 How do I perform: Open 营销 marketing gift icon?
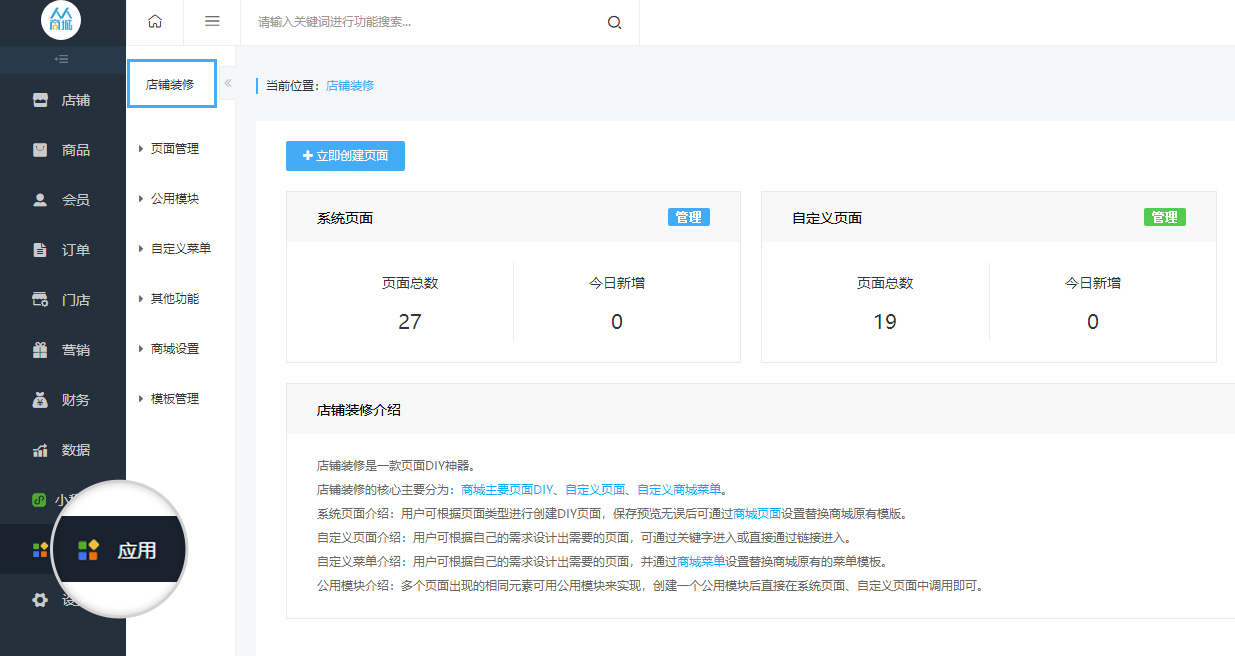pos(40,350)
